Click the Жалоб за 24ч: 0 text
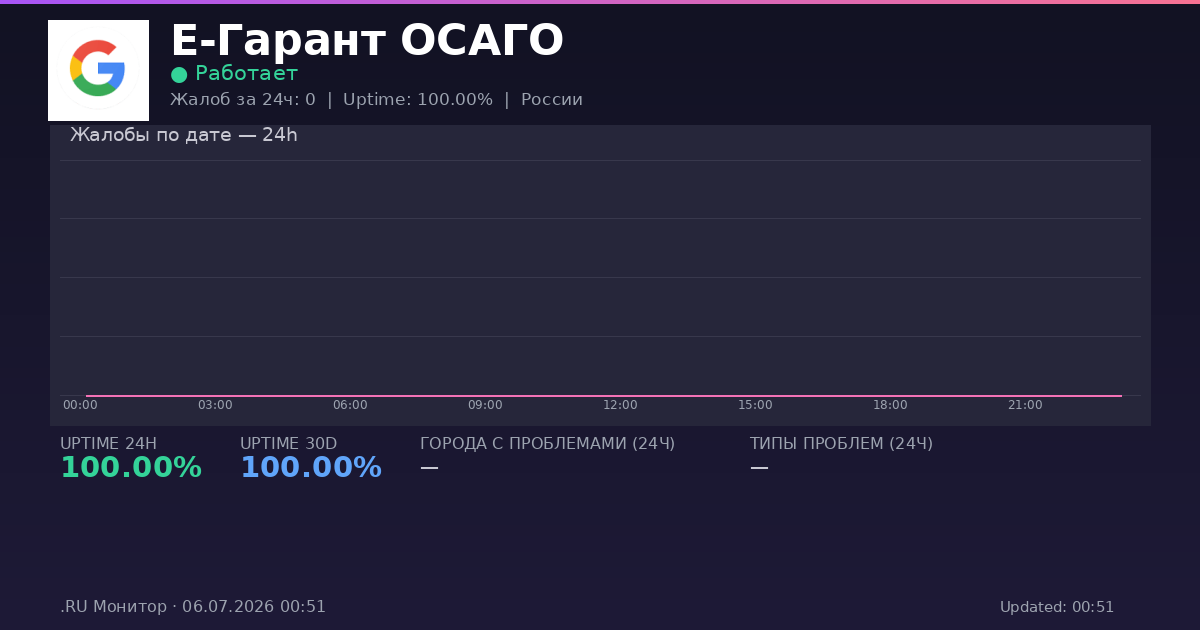Screen dimensions: 1200x630 (243, 100)
